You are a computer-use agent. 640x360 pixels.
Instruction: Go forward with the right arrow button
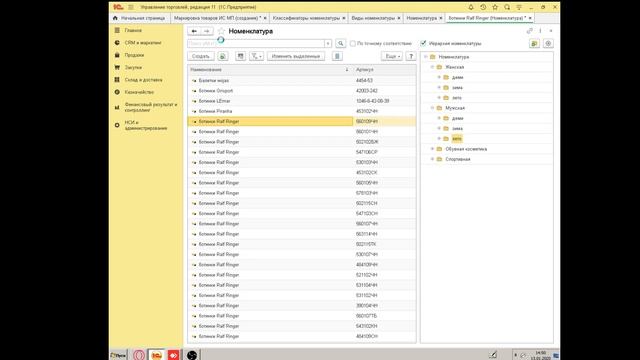point(207,31)
